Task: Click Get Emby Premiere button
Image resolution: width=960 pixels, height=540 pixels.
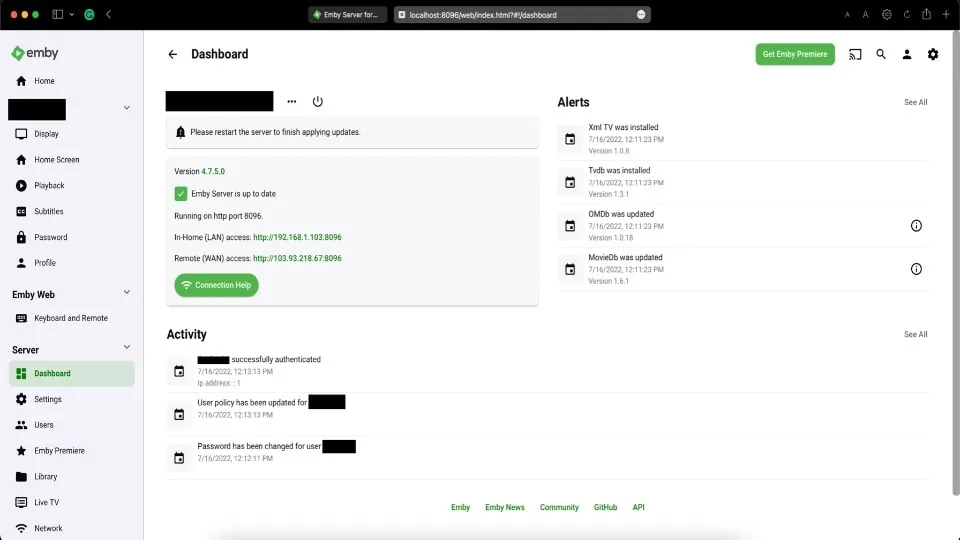Action: point(795,54)
